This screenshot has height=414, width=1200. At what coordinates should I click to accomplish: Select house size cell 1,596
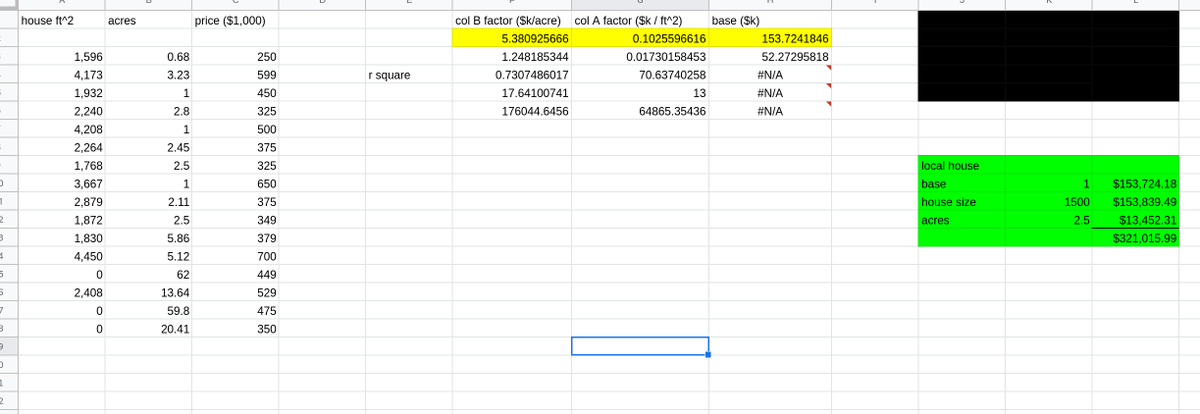61,57
